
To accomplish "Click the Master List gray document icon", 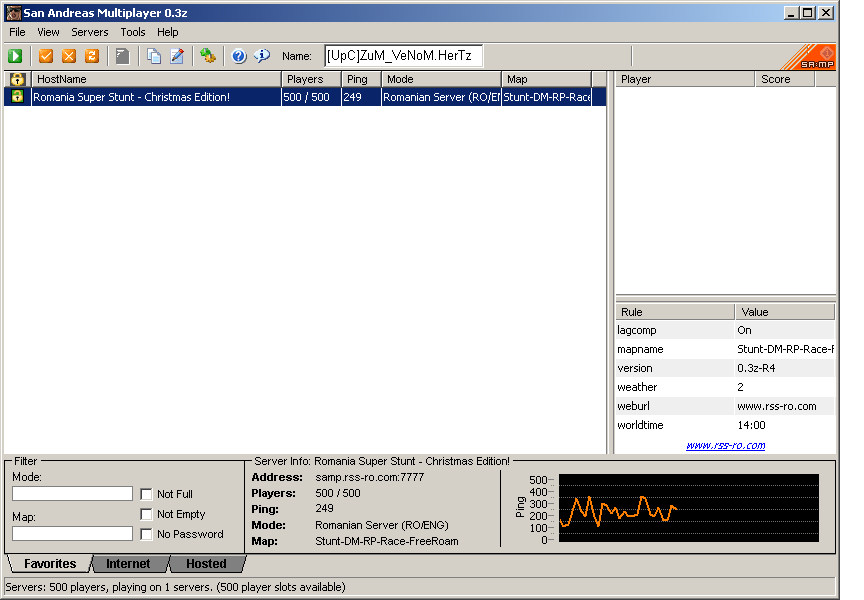I will 122,56.
